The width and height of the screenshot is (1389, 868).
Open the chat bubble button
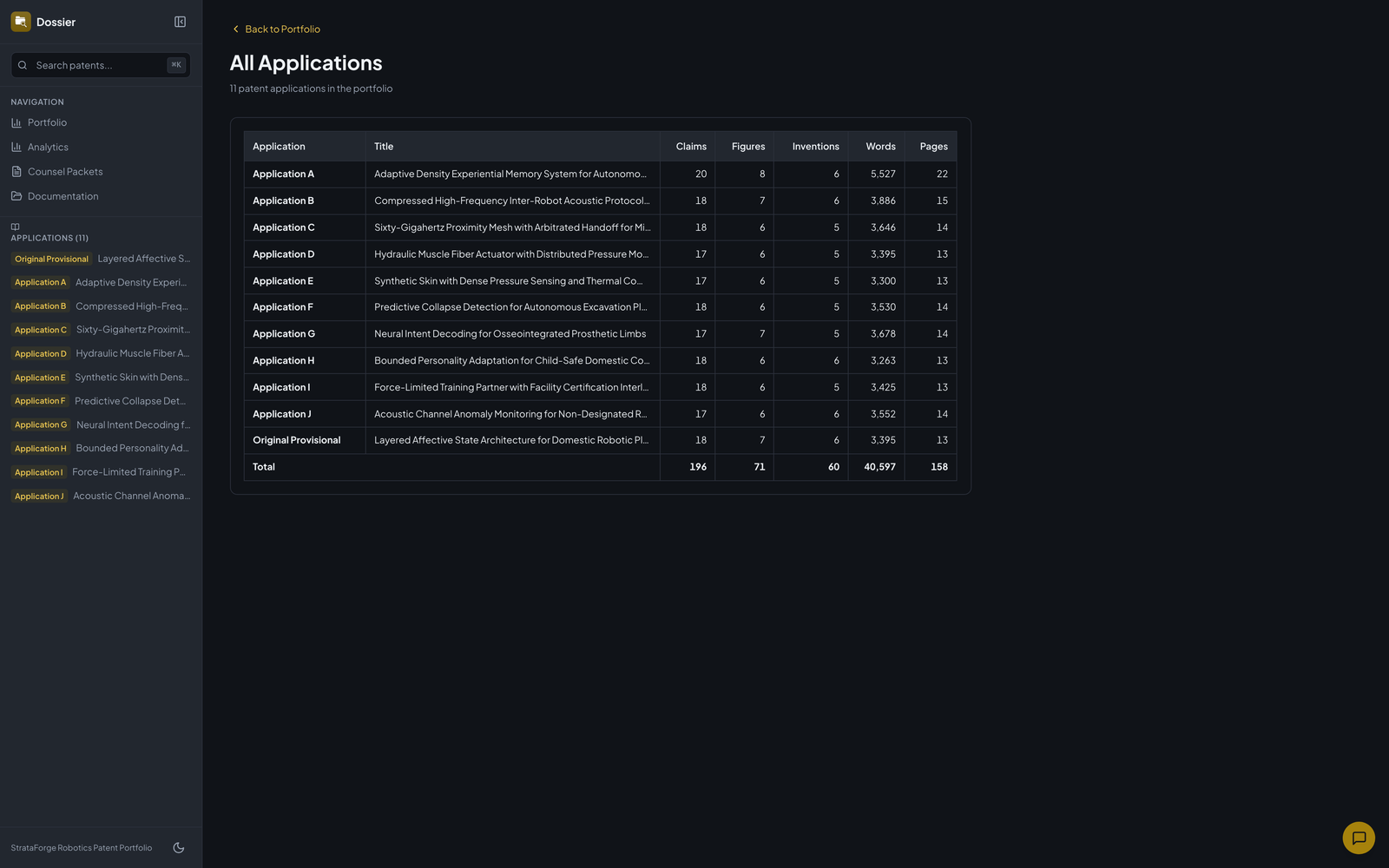1359,838
